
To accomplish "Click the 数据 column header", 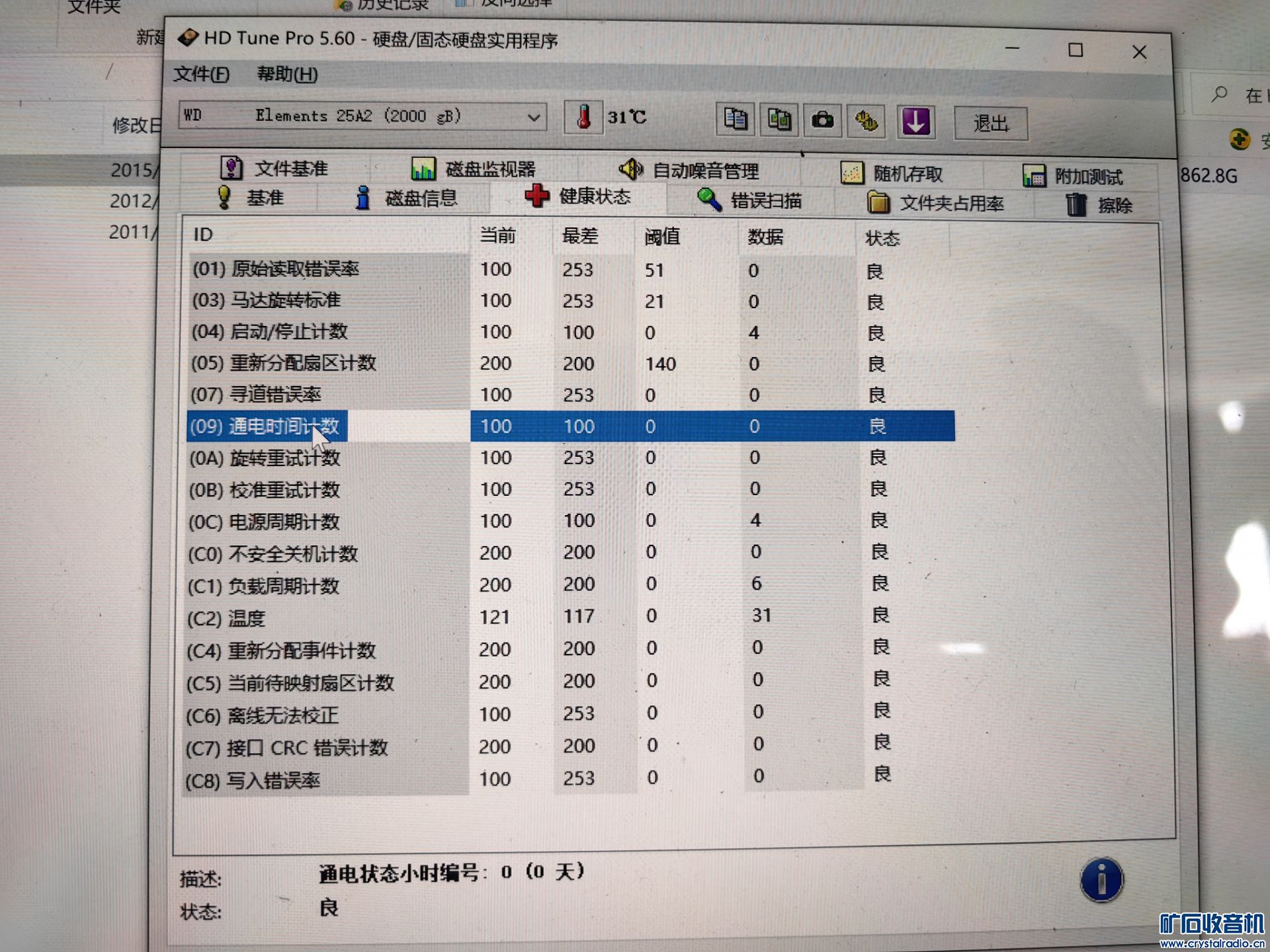I will 765,237.
